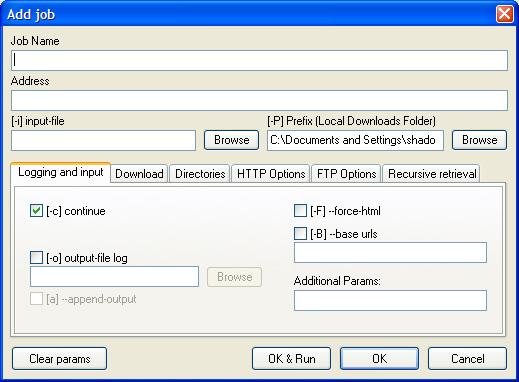The height and width of the screenshot is (382, 519).
Task: Tick the [-F] --force-html checkbox
Action: click(x=300, y=211)
